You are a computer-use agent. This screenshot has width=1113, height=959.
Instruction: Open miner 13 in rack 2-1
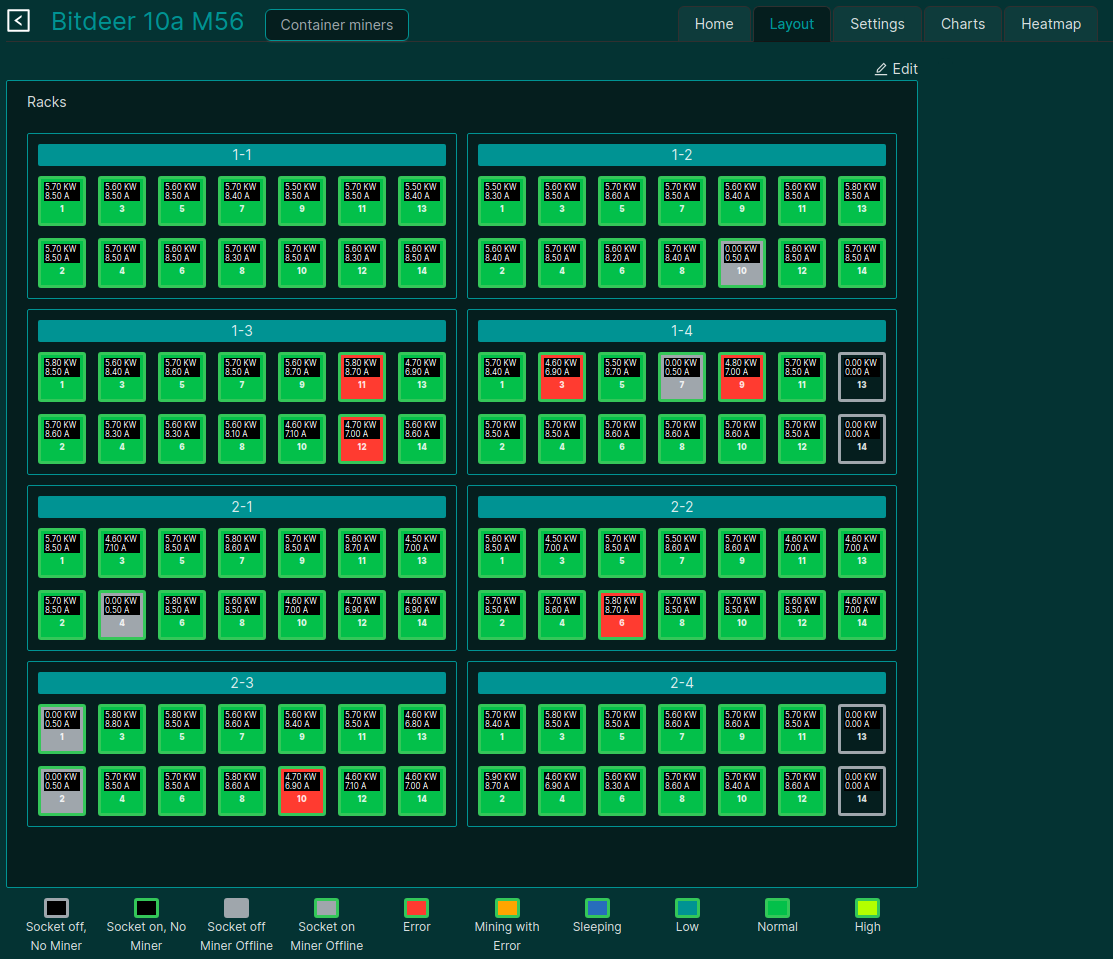[x=422, y=553]
